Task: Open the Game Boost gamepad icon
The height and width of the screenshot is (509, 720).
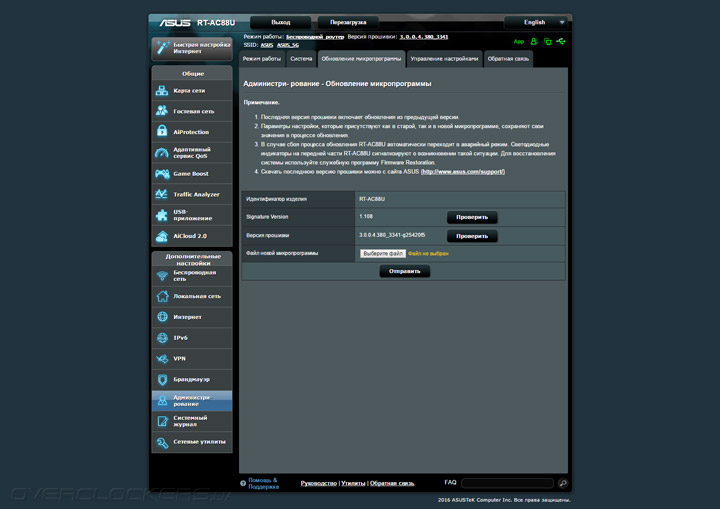Action: tap(162, 174)
